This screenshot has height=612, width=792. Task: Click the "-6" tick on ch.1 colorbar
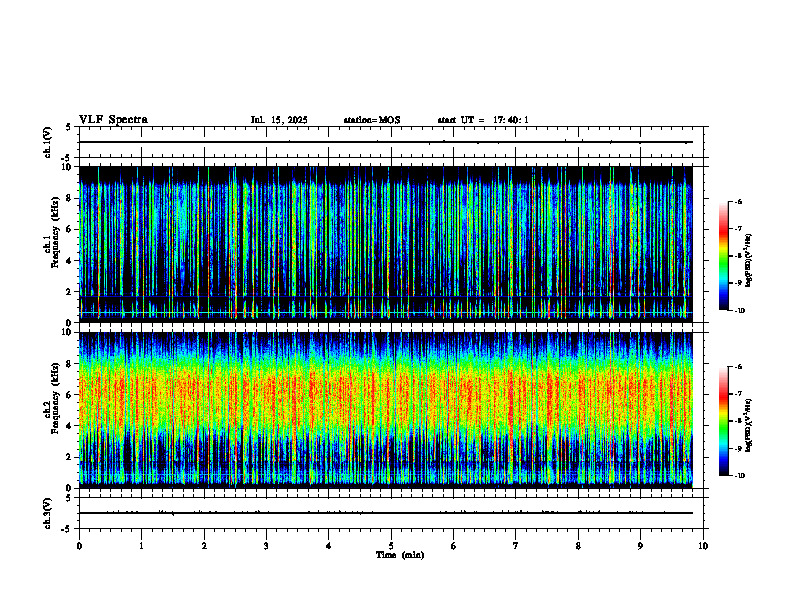[738, 201]
